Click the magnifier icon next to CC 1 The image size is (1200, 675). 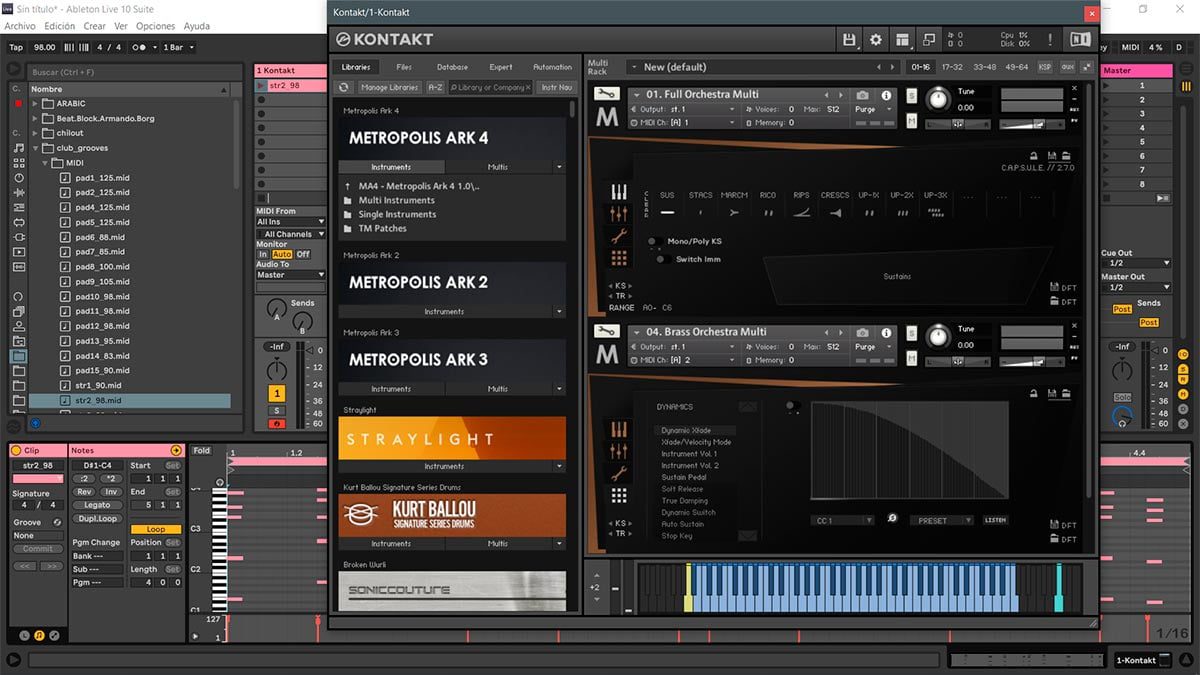892,519
